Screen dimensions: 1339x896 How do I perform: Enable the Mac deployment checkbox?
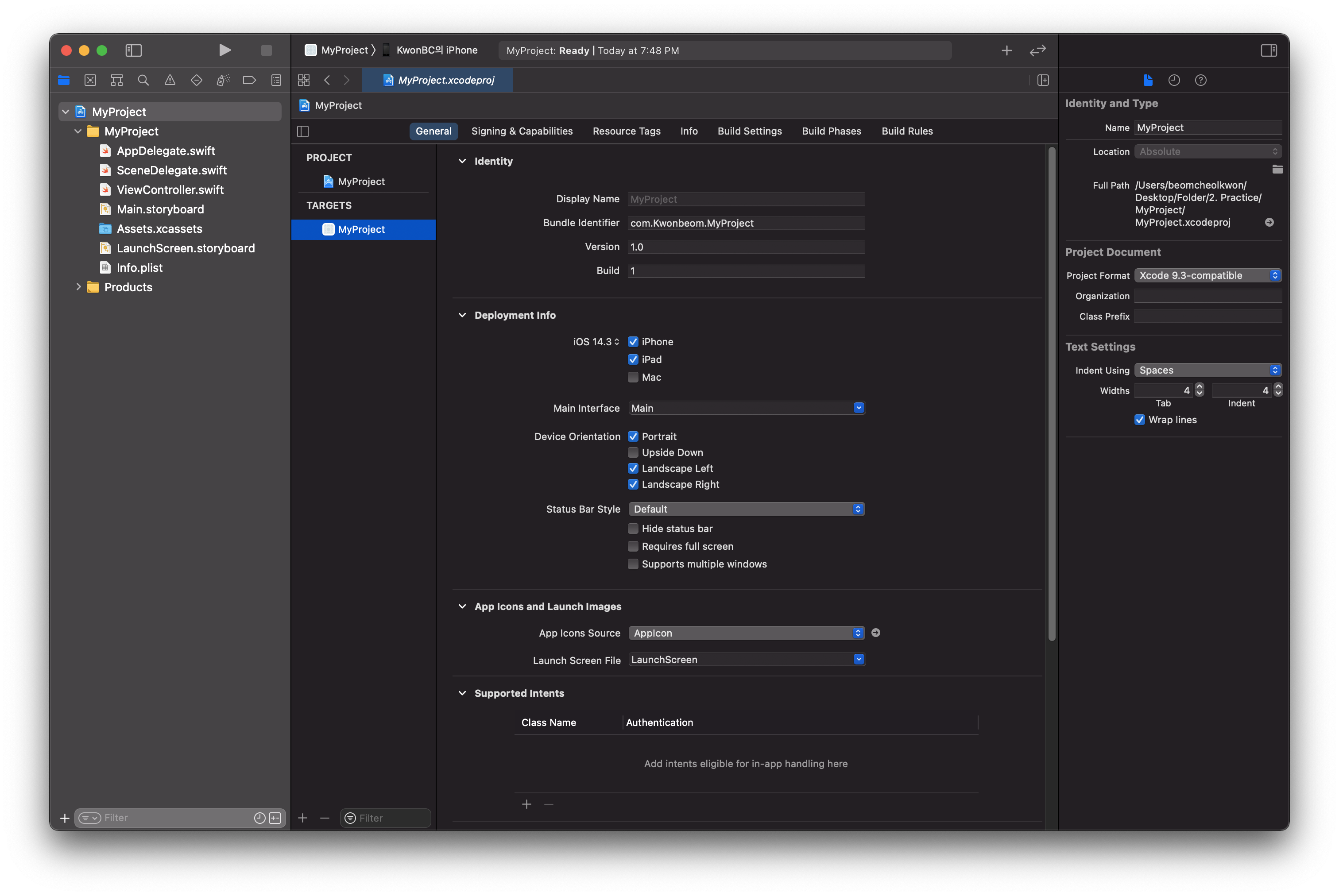coord(633,377)
